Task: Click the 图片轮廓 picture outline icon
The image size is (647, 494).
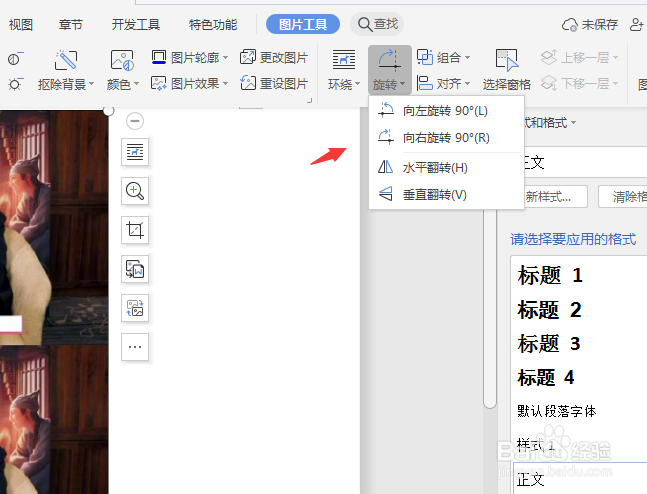Action: [x=159, y=57]
